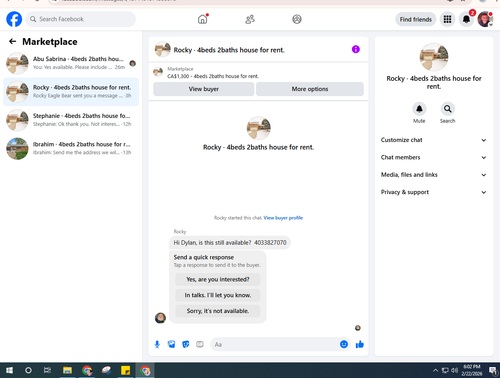The image size is (500, 378).
Task: Click the CA$1,300 listing details text
Action: pyautogui.click(x=213, y=76)
